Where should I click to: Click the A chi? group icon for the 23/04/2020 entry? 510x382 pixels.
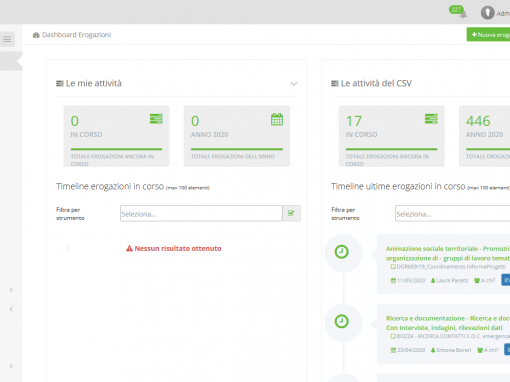(480, 350)
